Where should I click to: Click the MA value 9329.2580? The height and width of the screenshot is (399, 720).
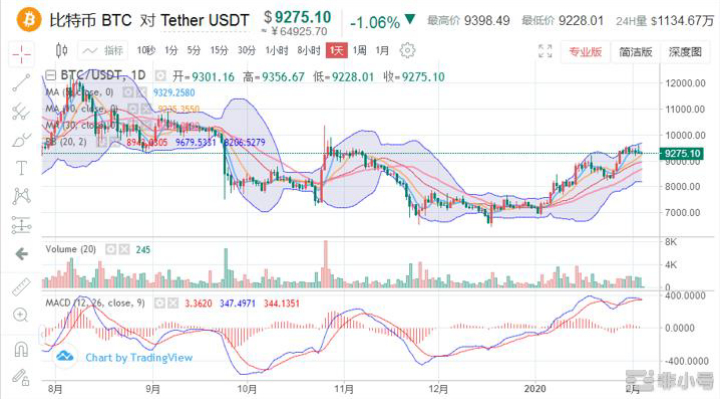[x=174, y=93]
